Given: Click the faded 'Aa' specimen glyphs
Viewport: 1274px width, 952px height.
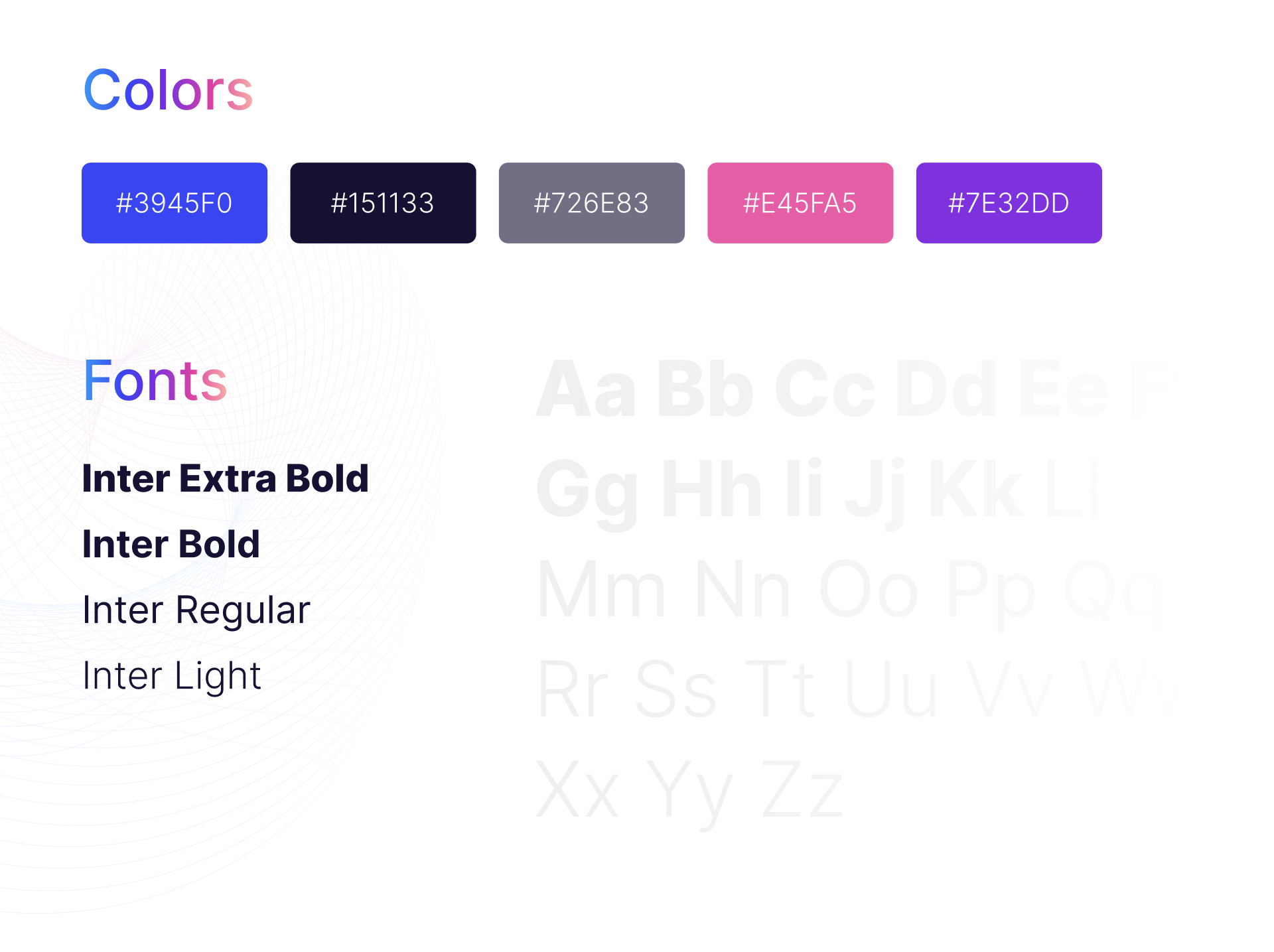Looking at the screenshot, I should 586,390.
